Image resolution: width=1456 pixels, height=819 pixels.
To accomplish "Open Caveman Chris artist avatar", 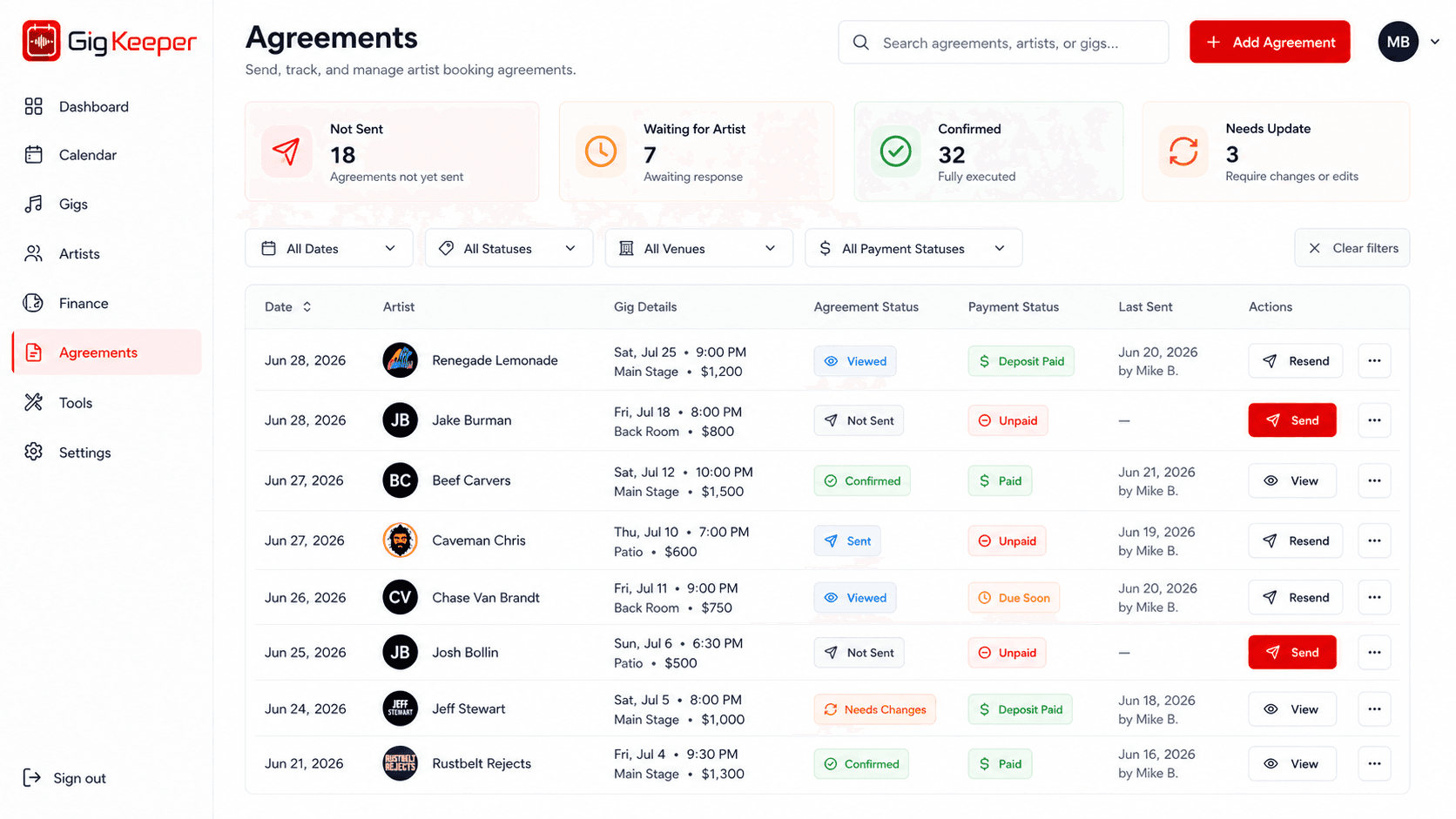I will pos(400,540).
